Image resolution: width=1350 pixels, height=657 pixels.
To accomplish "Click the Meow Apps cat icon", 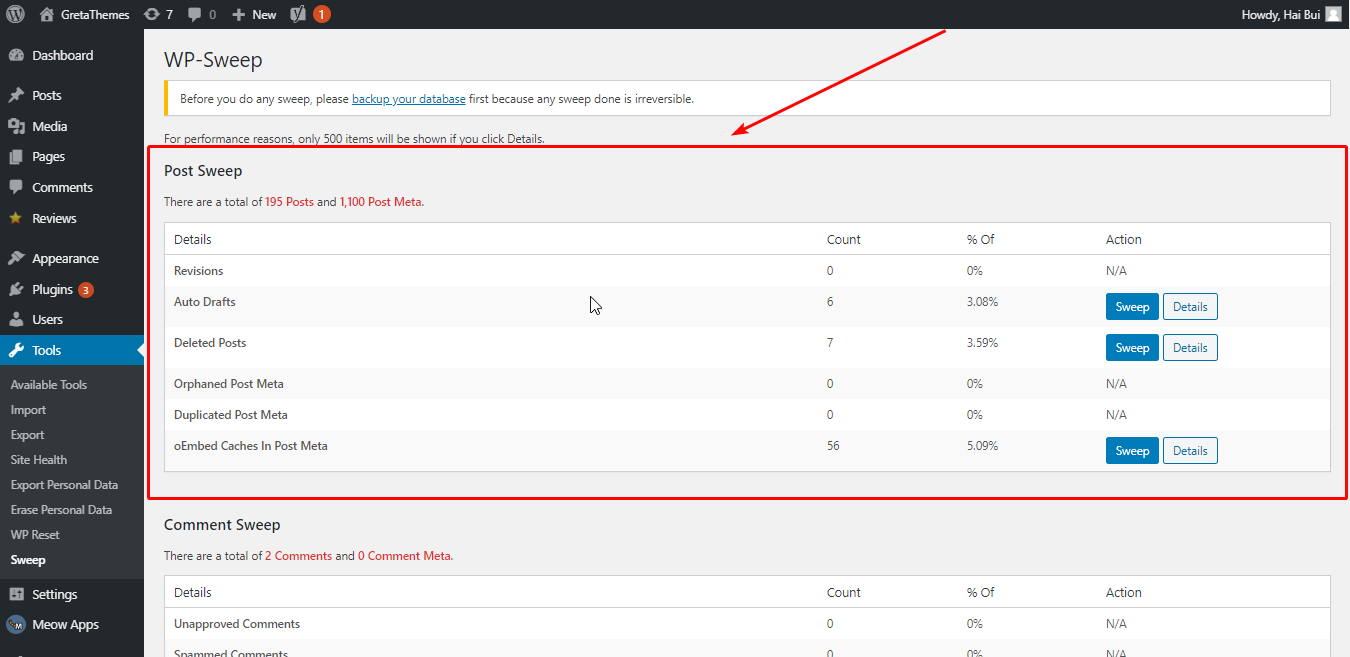I will 16,624.
